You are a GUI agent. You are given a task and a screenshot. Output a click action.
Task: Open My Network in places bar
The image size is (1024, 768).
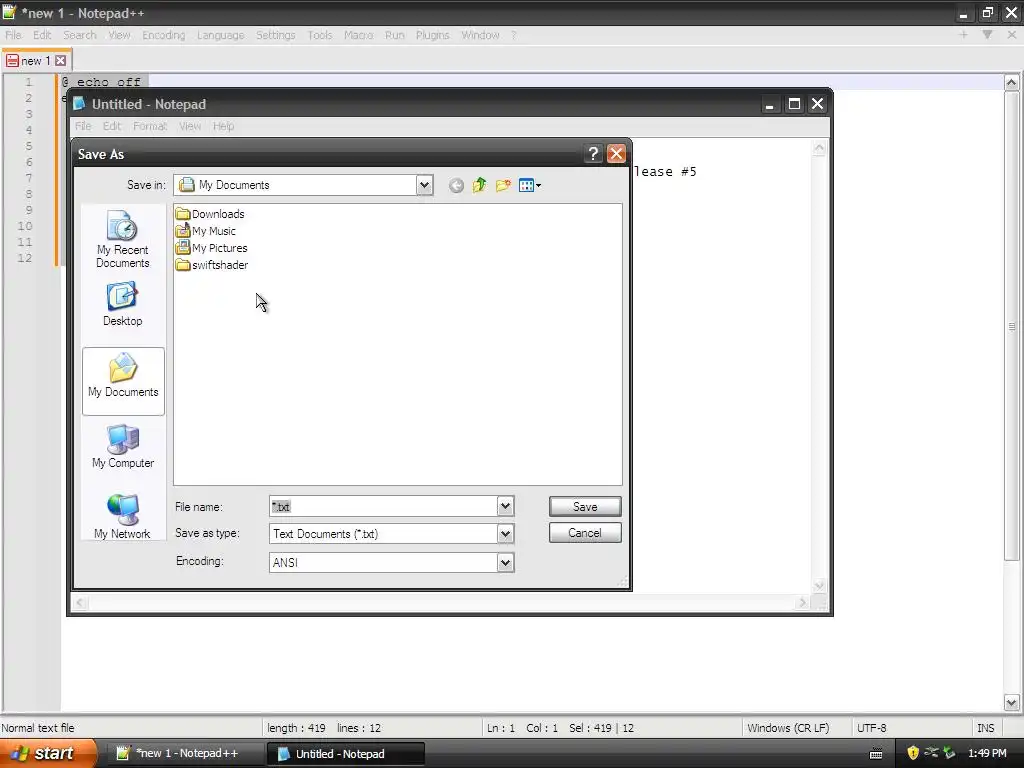[123, 516]
